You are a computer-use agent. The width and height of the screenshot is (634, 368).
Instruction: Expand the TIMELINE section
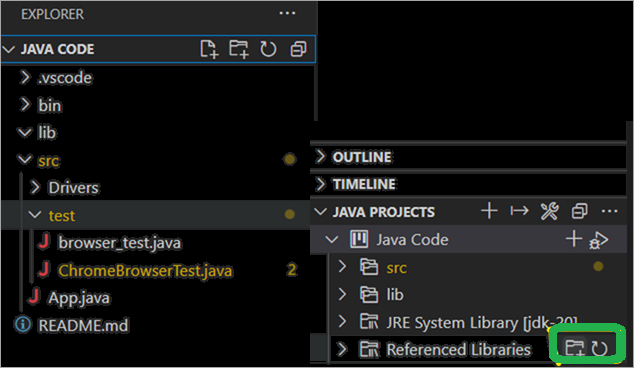click(321, 184)
